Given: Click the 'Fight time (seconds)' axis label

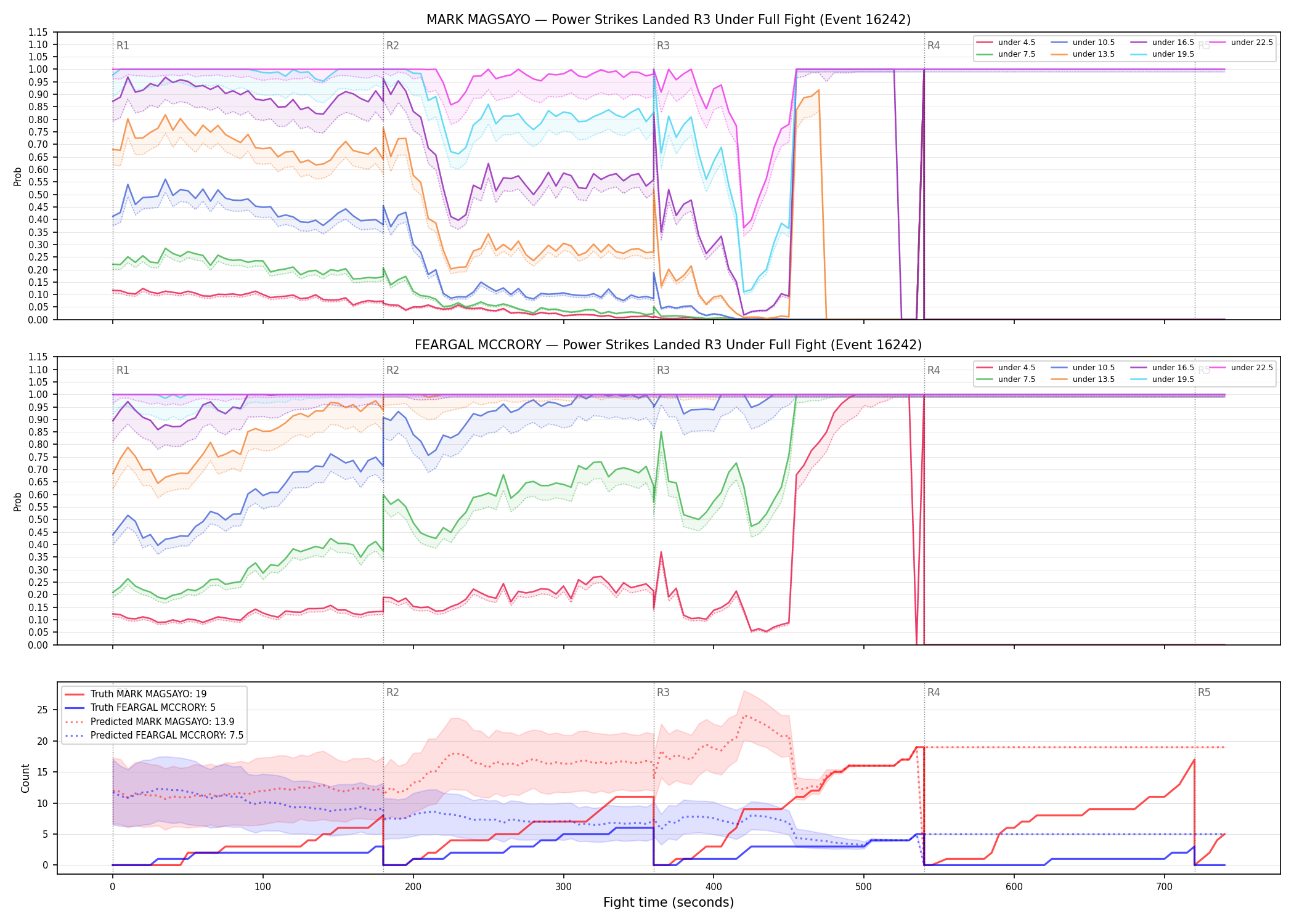Looking at the screenshot, I should click(669, 902).
